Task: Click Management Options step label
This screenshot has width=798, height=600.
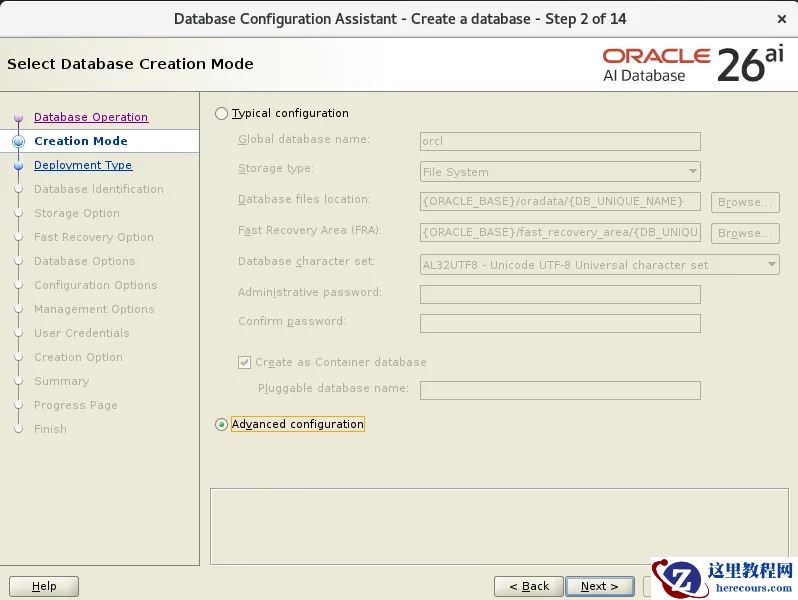Action: coord(94,309)
